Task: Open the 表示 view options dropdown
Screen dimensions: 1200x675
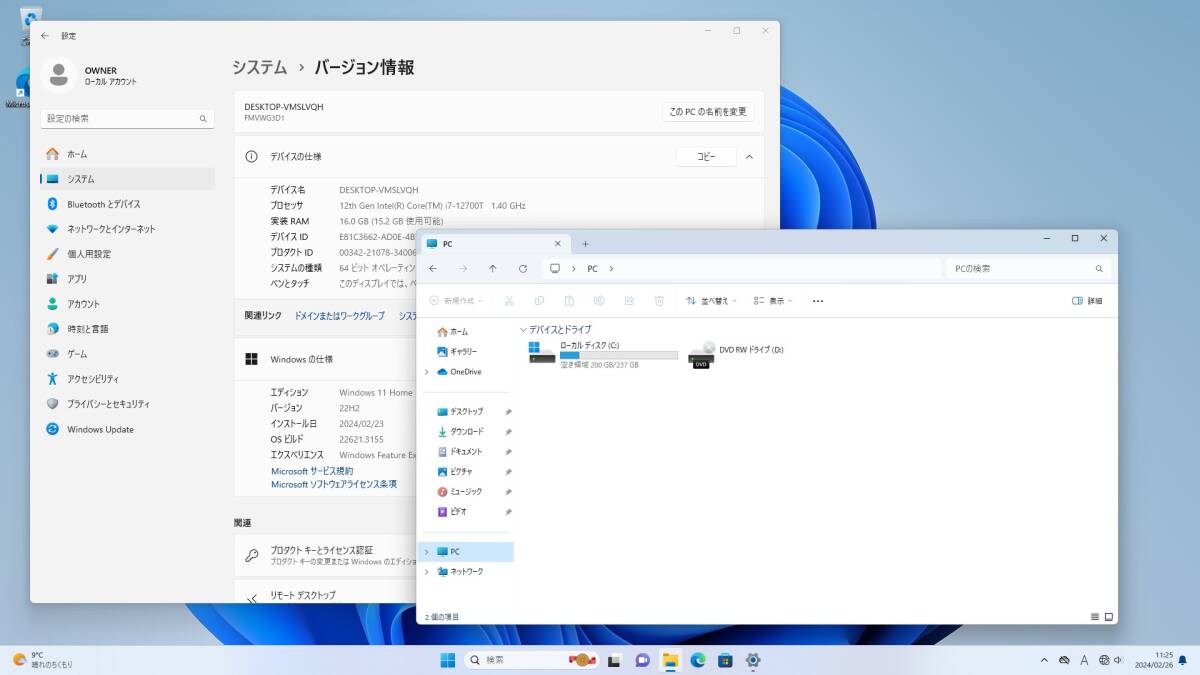Action: pyautogui.click(x=777, y=301)
